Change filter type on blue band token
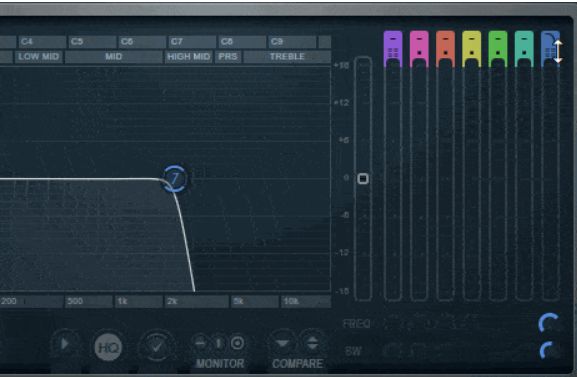Viewport: 577px width, 377px height. pos(550,39)
